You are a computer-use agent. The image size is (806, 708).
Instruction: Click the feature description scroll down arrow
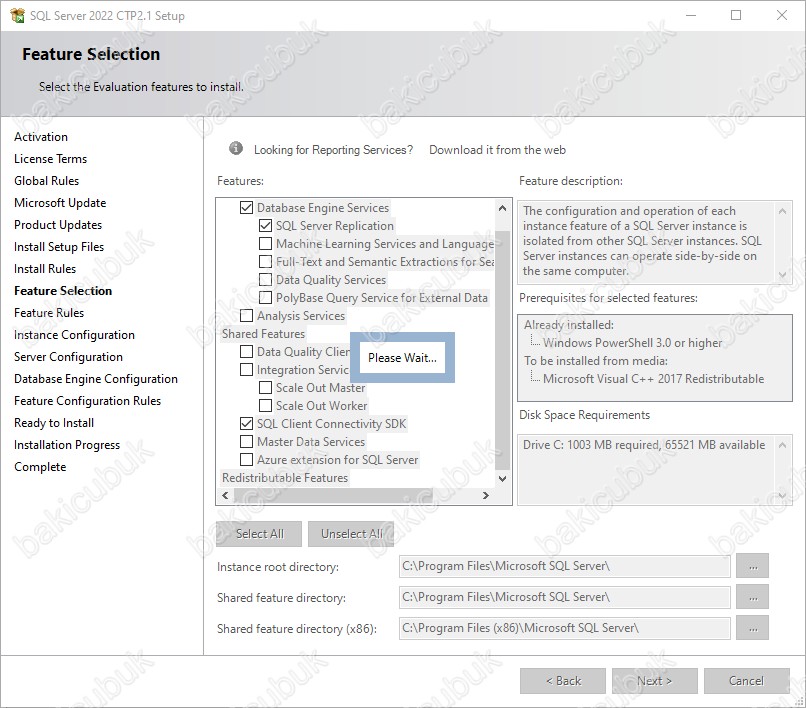click(x=782, y=275)
